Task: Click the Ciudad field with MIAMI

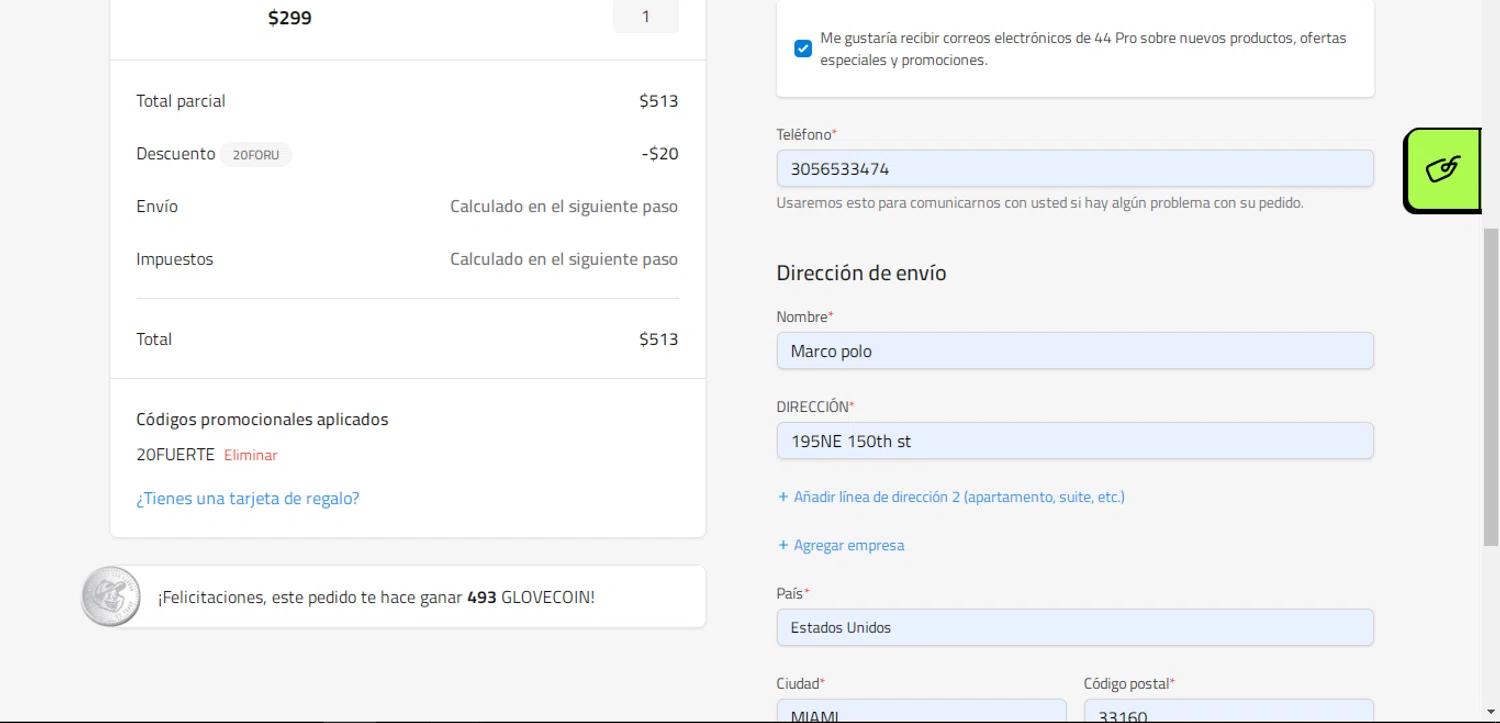Action: 921,711
